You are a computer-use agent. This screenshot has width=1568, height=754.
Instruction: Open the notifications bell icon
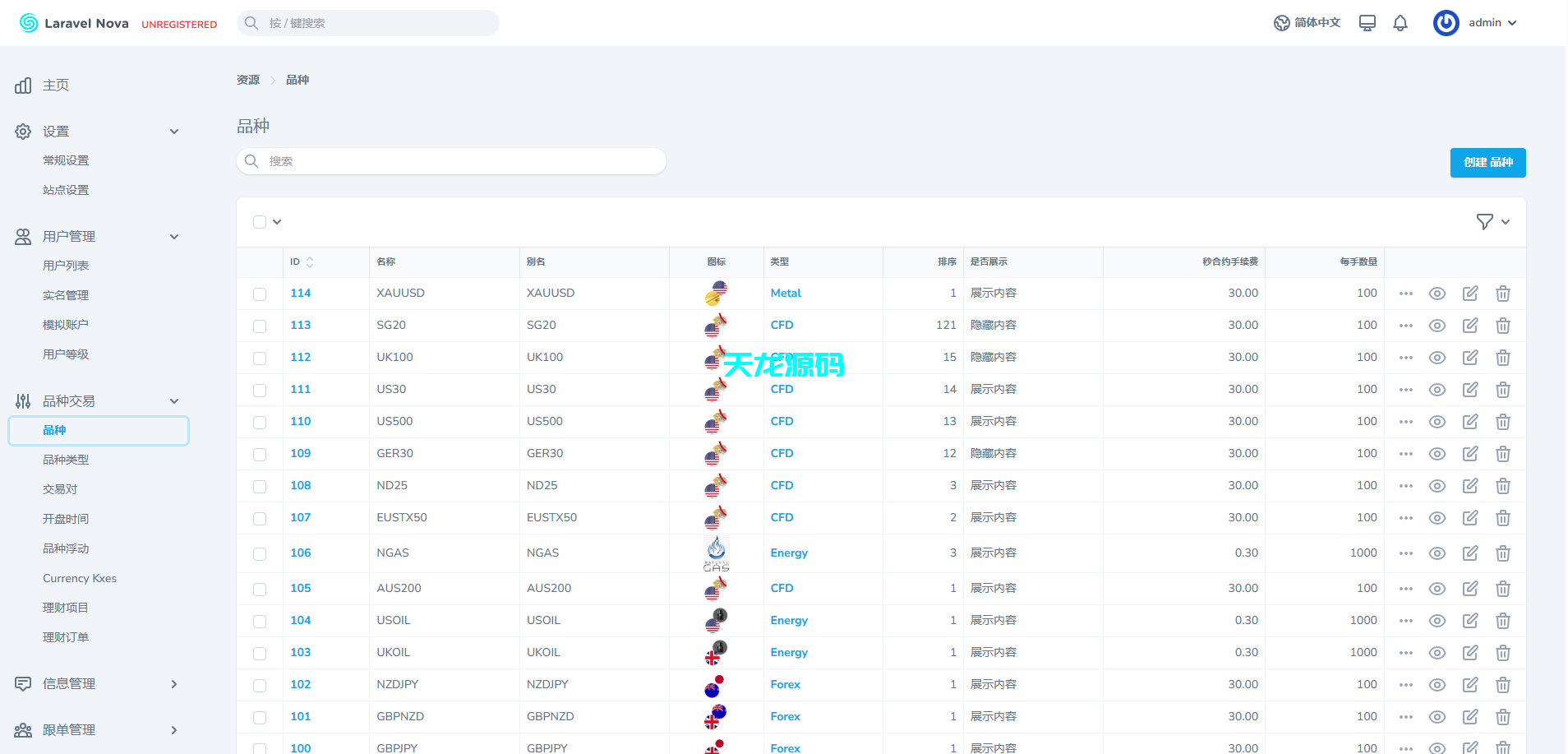[1400, 22]
